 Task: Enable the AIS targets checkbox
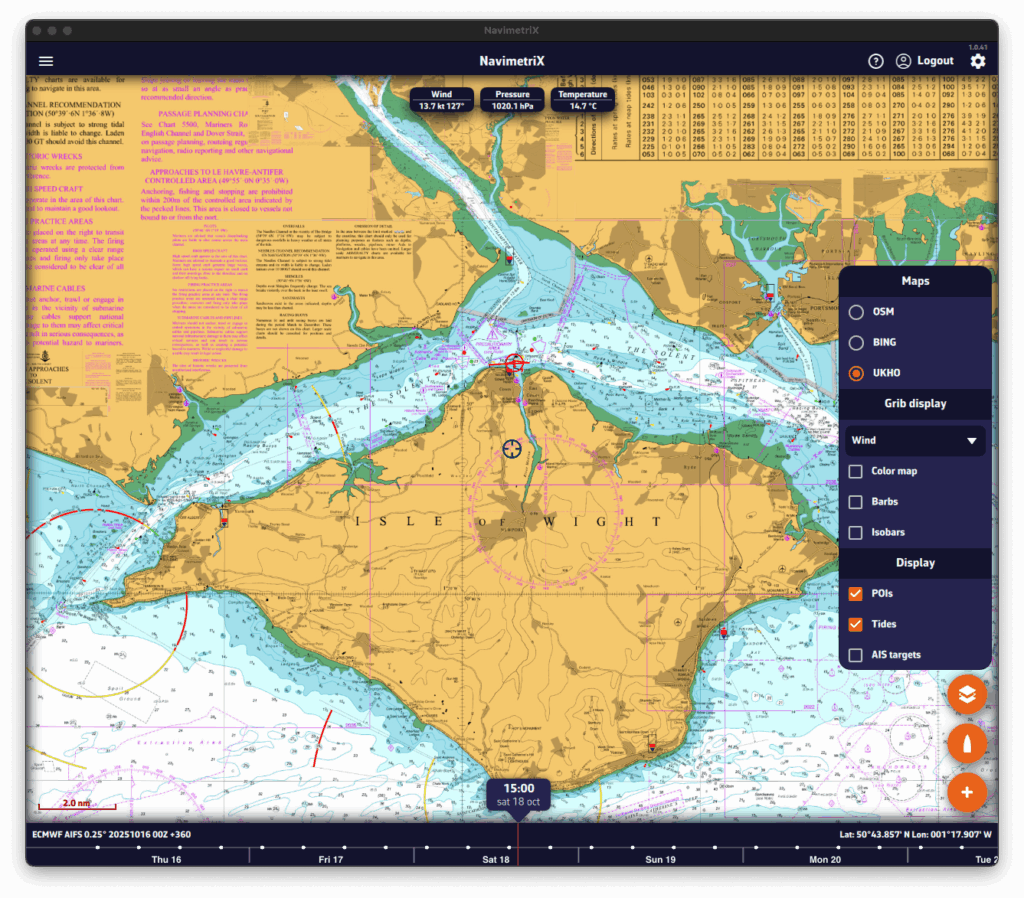856,655
